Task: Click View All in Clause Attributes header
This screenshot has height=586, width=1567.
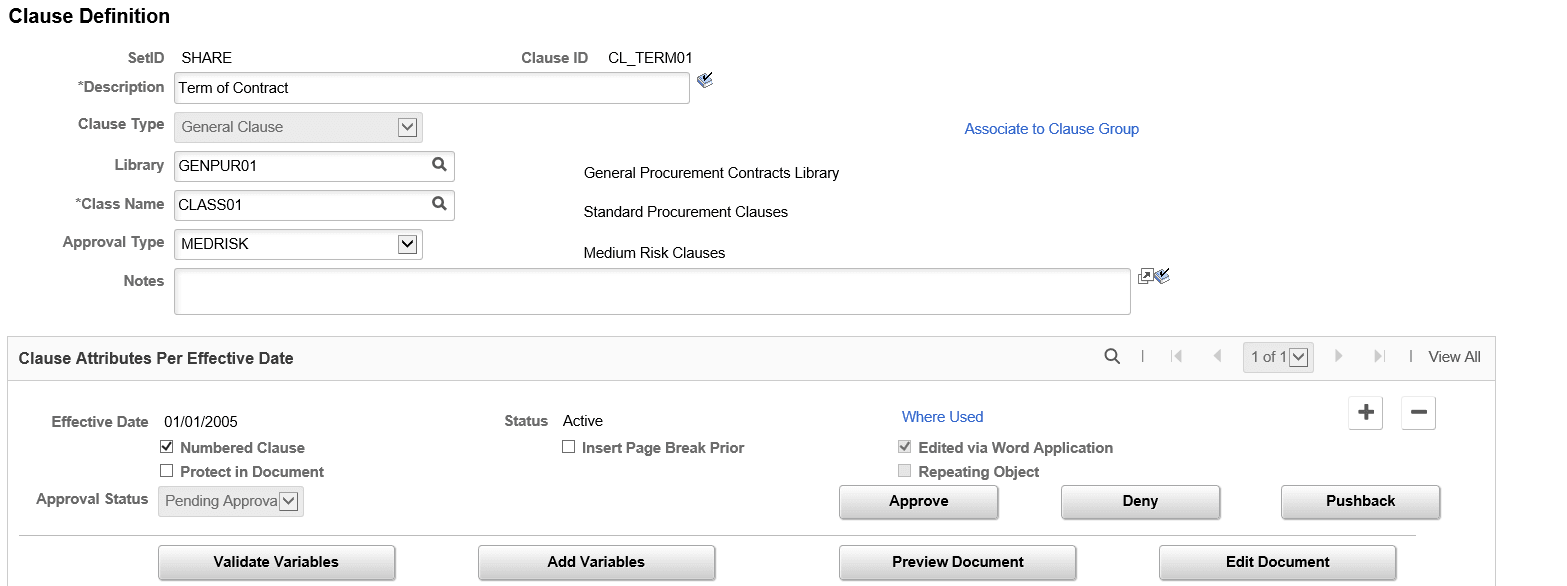Action: pos(1454,357)
